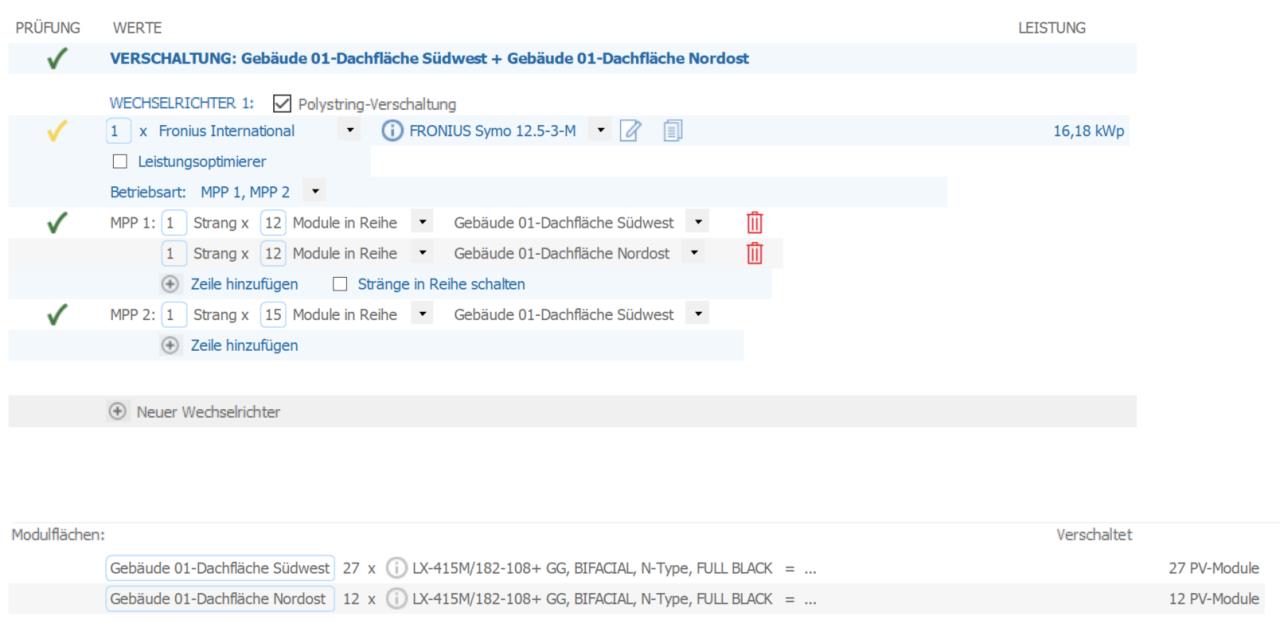This screenshot has width=1280, height=624.
Task: Click the MPP 2 Strang count field
Action: (x=174, y=315)
